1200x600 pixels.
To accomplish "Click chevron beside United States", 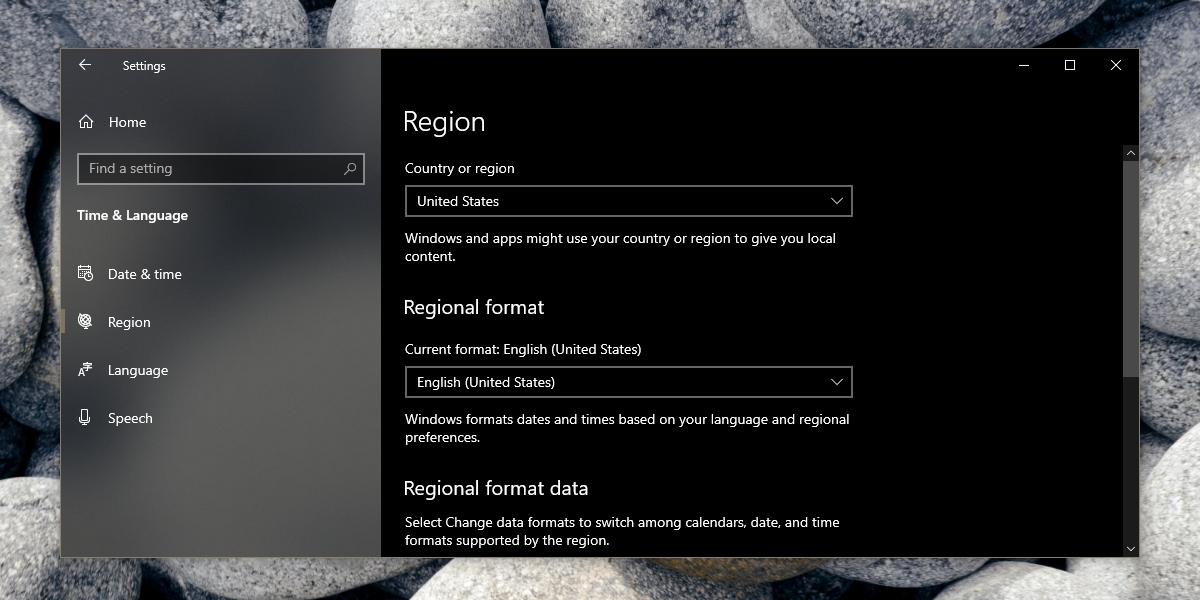I will point(837,201).
